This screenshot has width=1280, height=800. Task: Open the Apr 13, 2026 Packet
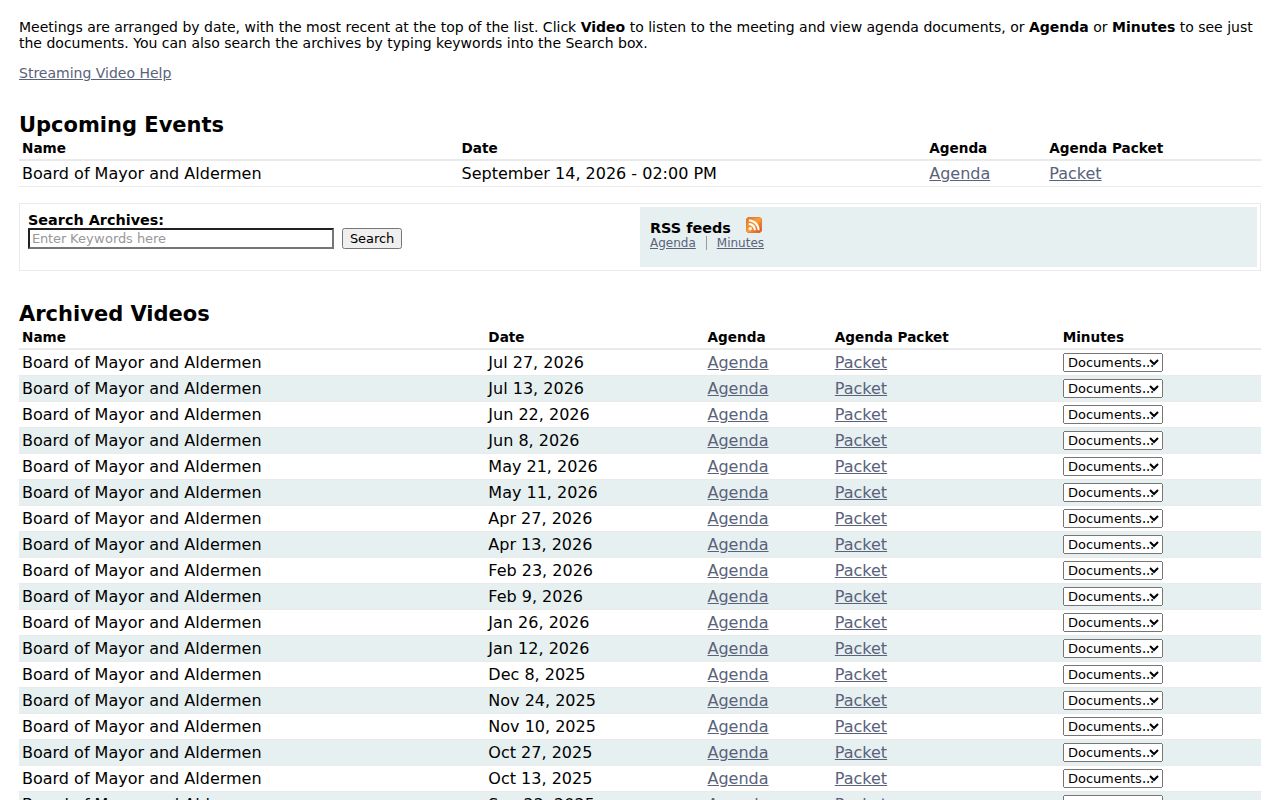point(861,544)
